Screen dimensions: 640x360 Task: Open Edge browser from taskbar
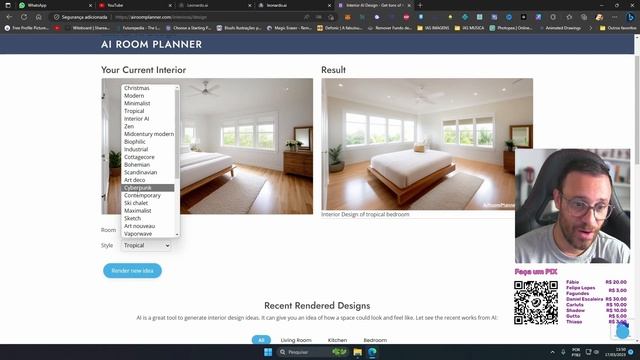click(x=372, y=352)
